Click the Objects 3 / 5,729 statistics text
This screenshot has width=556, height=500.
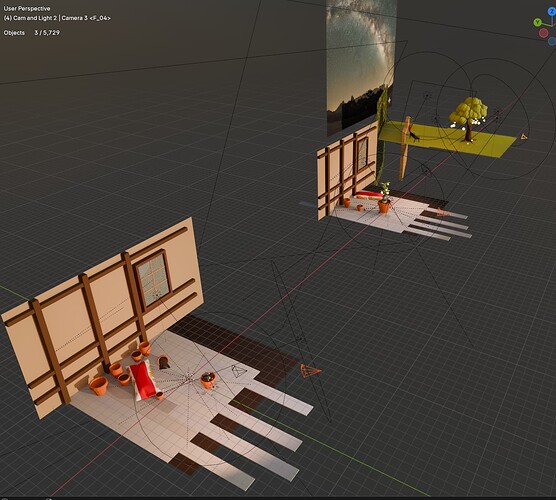coord(32,33)
